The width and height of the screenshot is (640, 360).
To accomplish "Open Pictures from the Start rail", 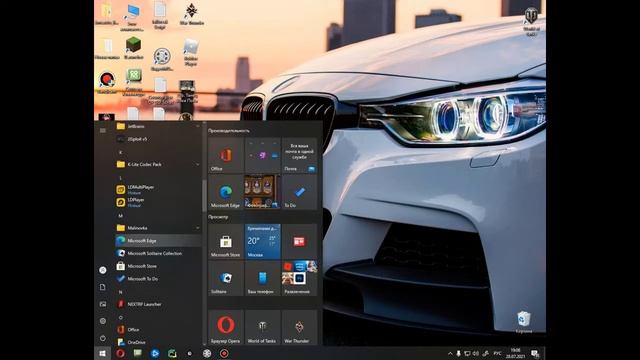I will (x=103, y=304).
